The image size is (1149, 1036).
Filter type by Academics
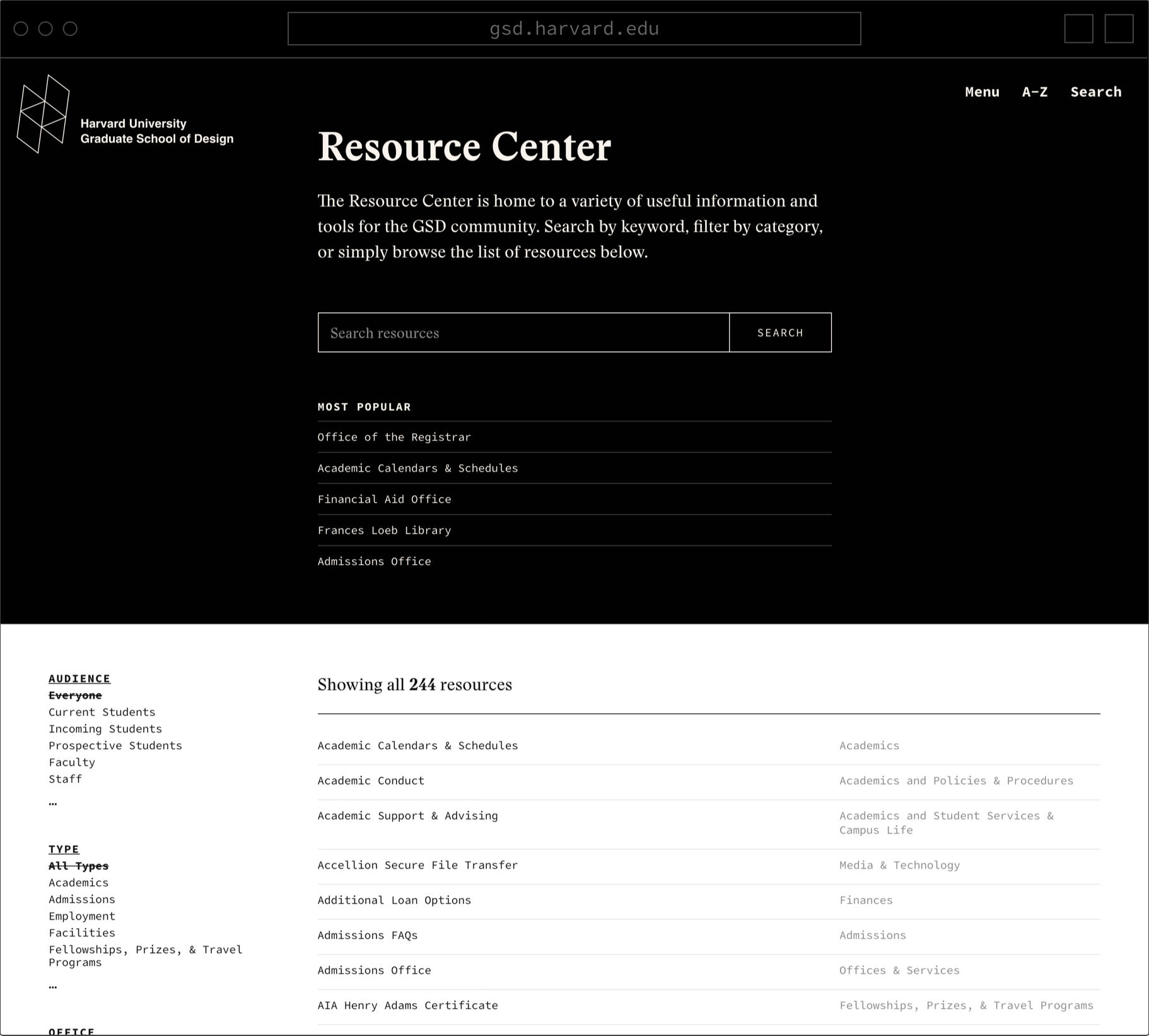(x=78, y=883)
